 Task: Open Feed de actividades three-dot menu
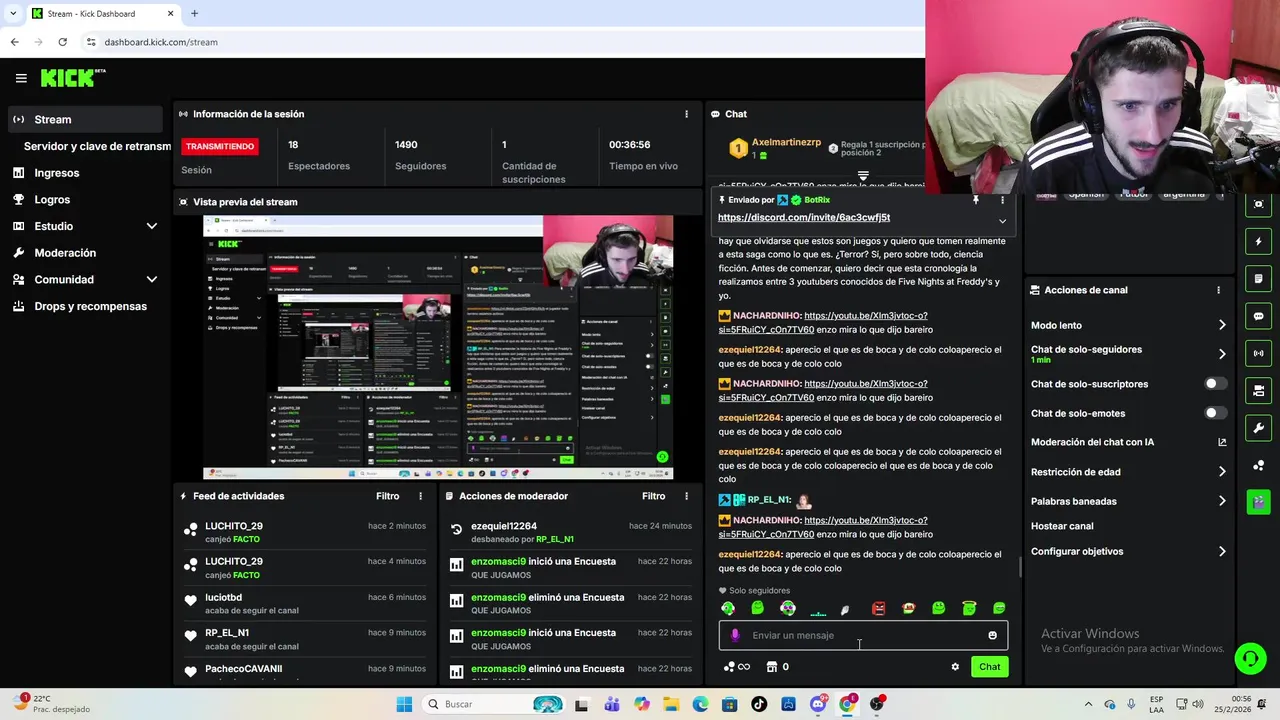pos(420,496)
